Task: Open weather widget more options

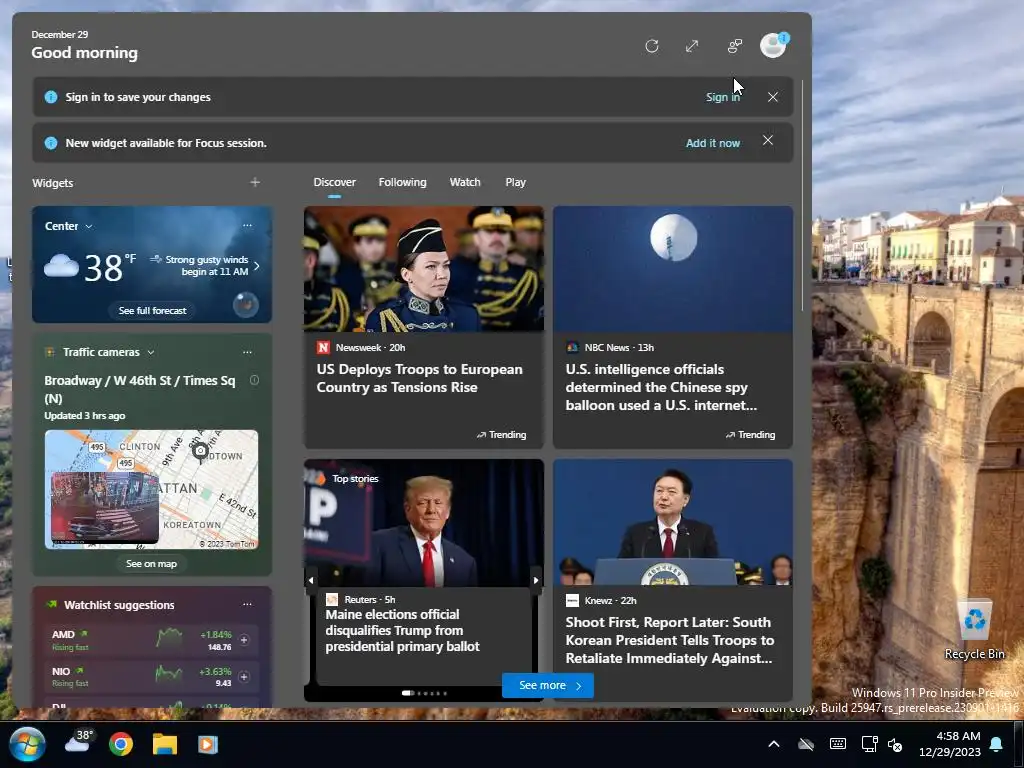Action: coord(248,225)
